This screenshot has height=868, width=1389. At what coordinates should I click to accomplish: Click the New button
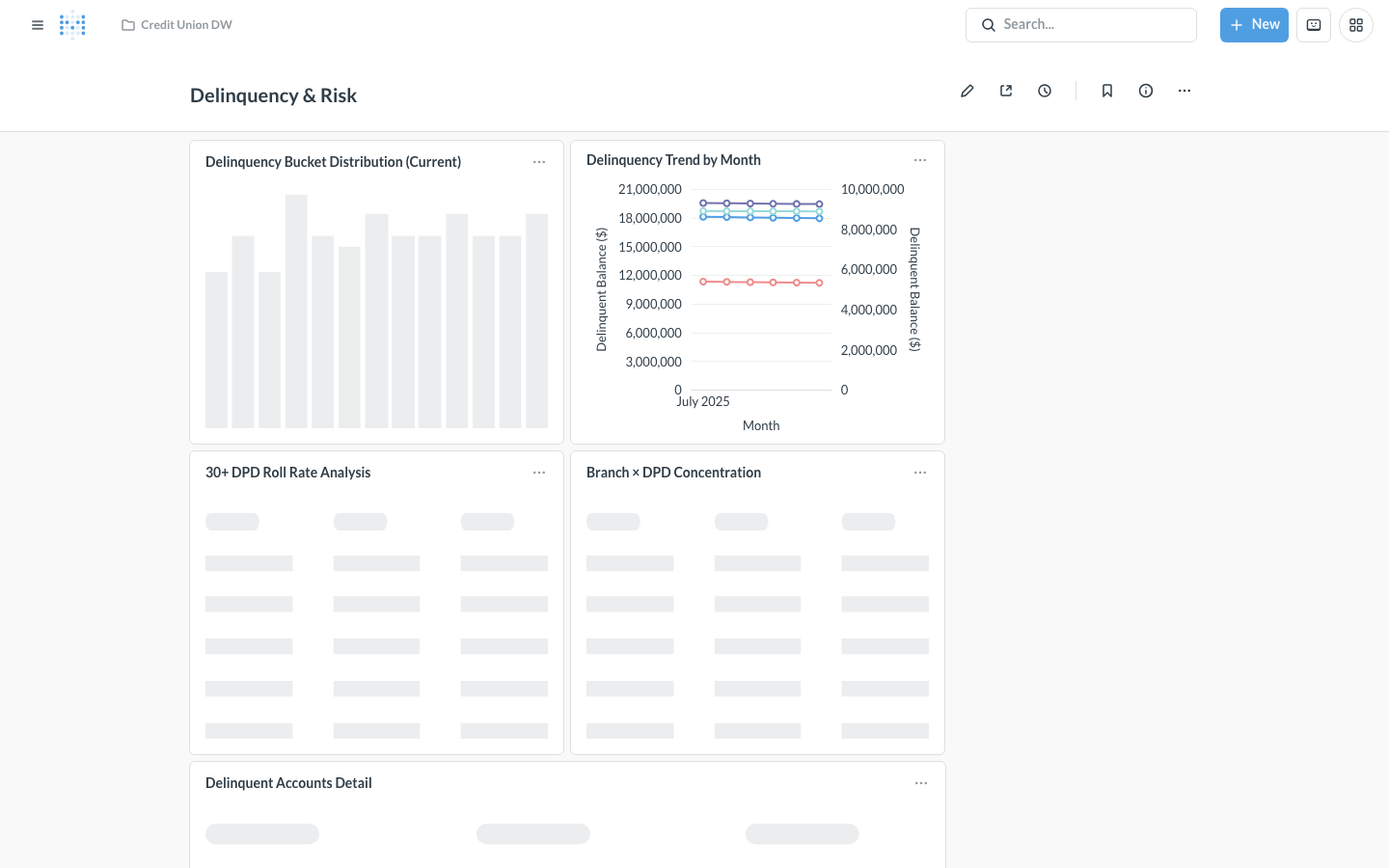pos(1254,25)
